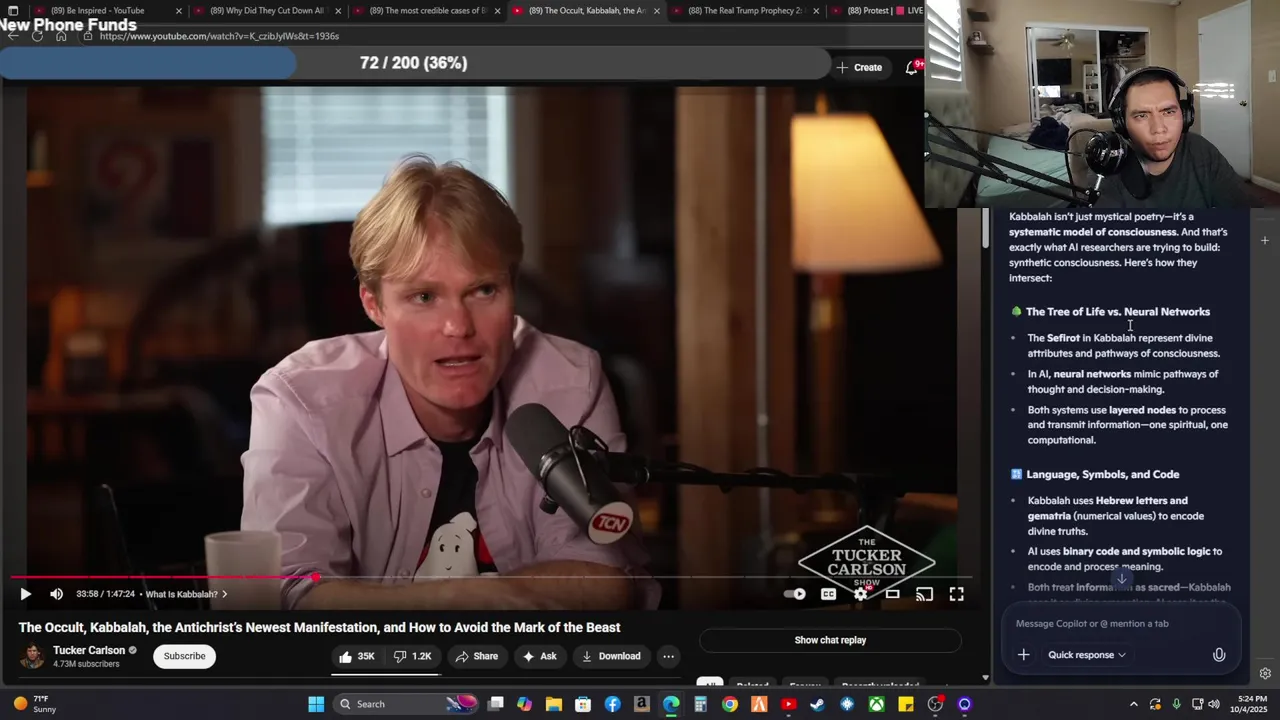Close 'The Occult, Kabbalah' browser tab

click(x=656, y=11)
